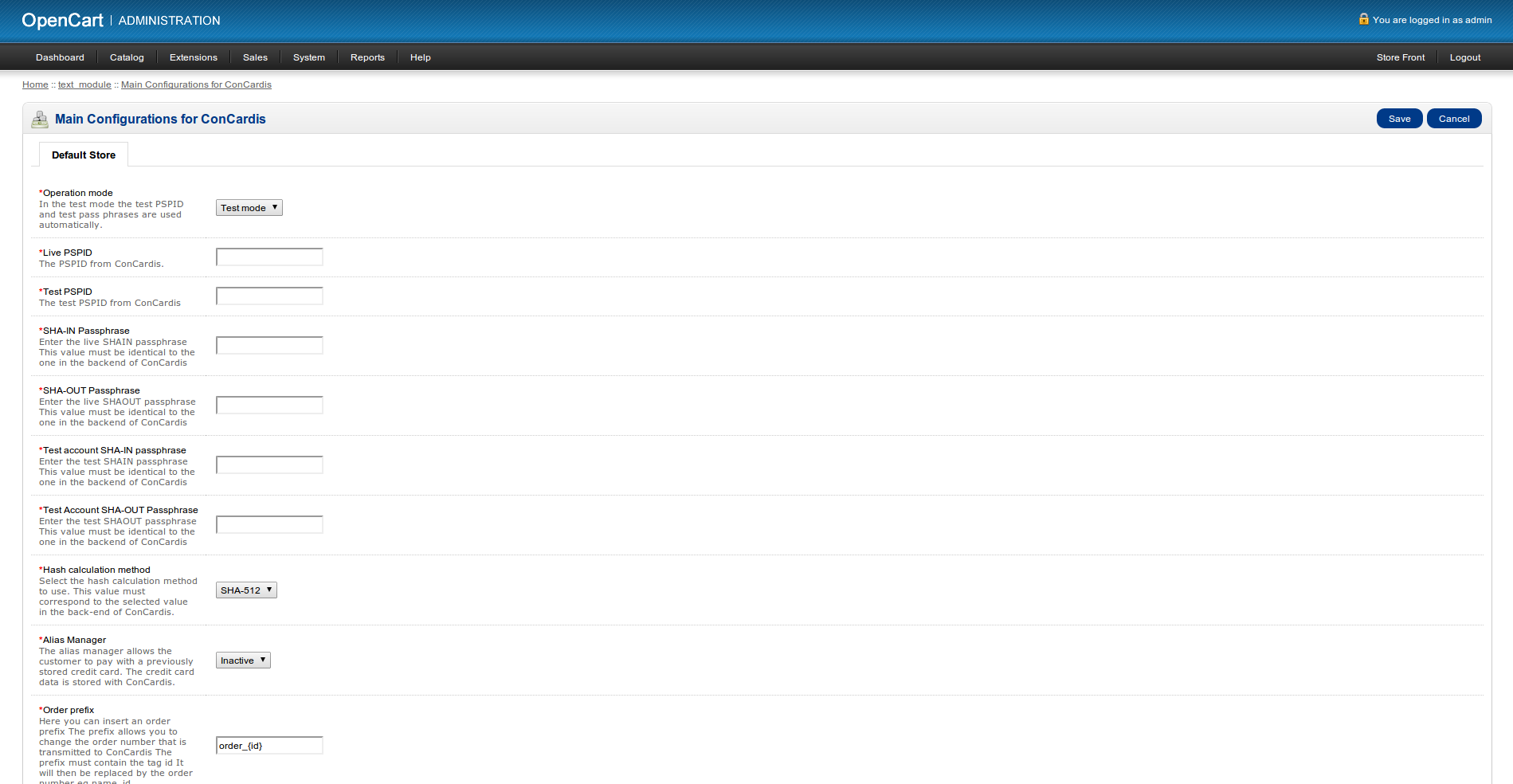This screenshot has width=1513, height=784.
Task: Open the Sales menu
Action: [255, 57]
